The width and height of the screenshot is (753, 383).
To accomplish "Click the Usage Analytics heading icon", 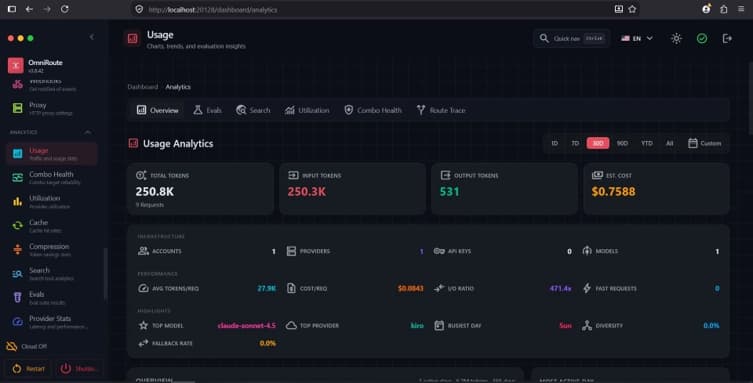I will pyautogui.click(x=133, y=143).
